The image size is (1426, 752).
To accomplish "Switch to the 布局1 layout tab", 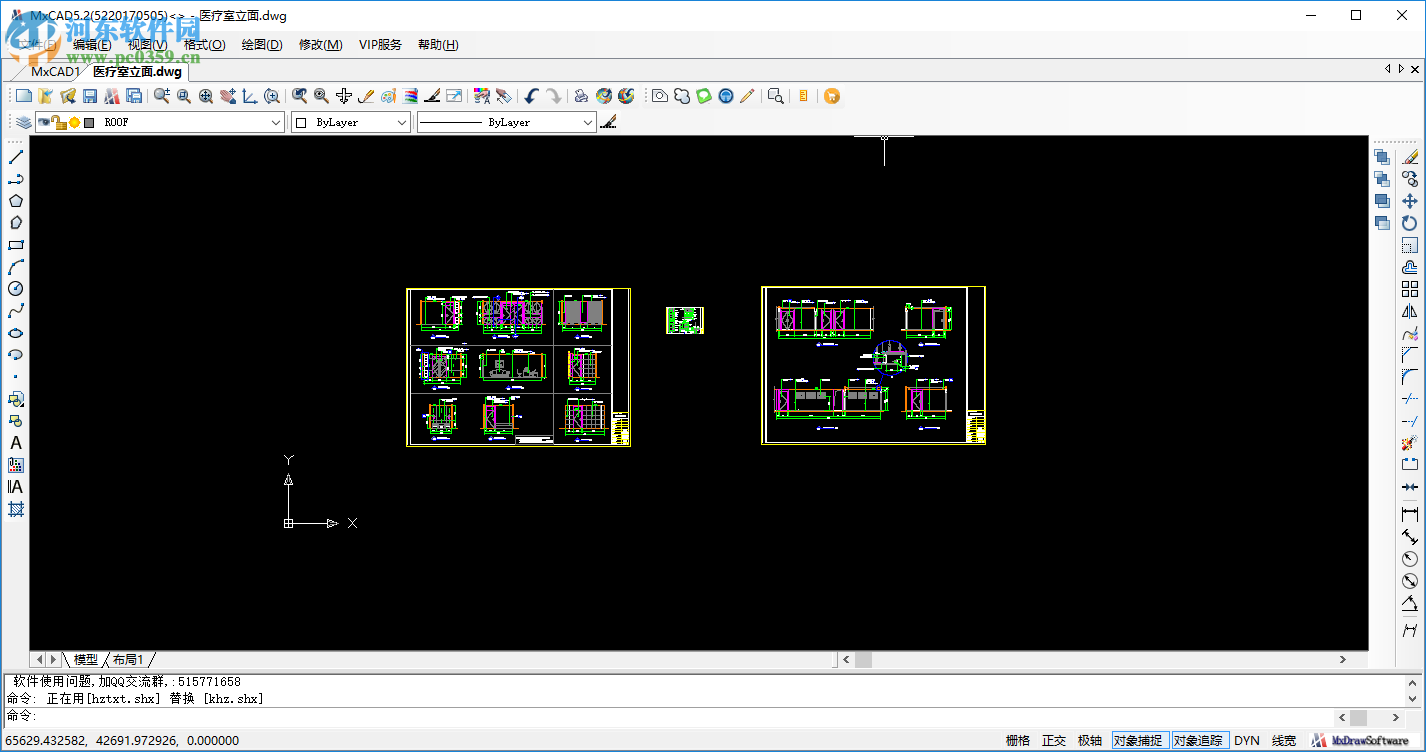I will click(128, 660).
